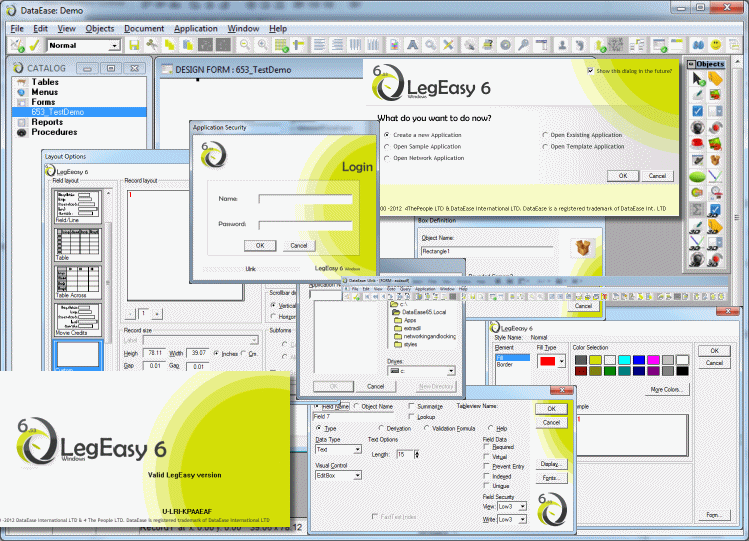749x541 pixels.
Task: Open the Window menu
Action: [243, 29]
